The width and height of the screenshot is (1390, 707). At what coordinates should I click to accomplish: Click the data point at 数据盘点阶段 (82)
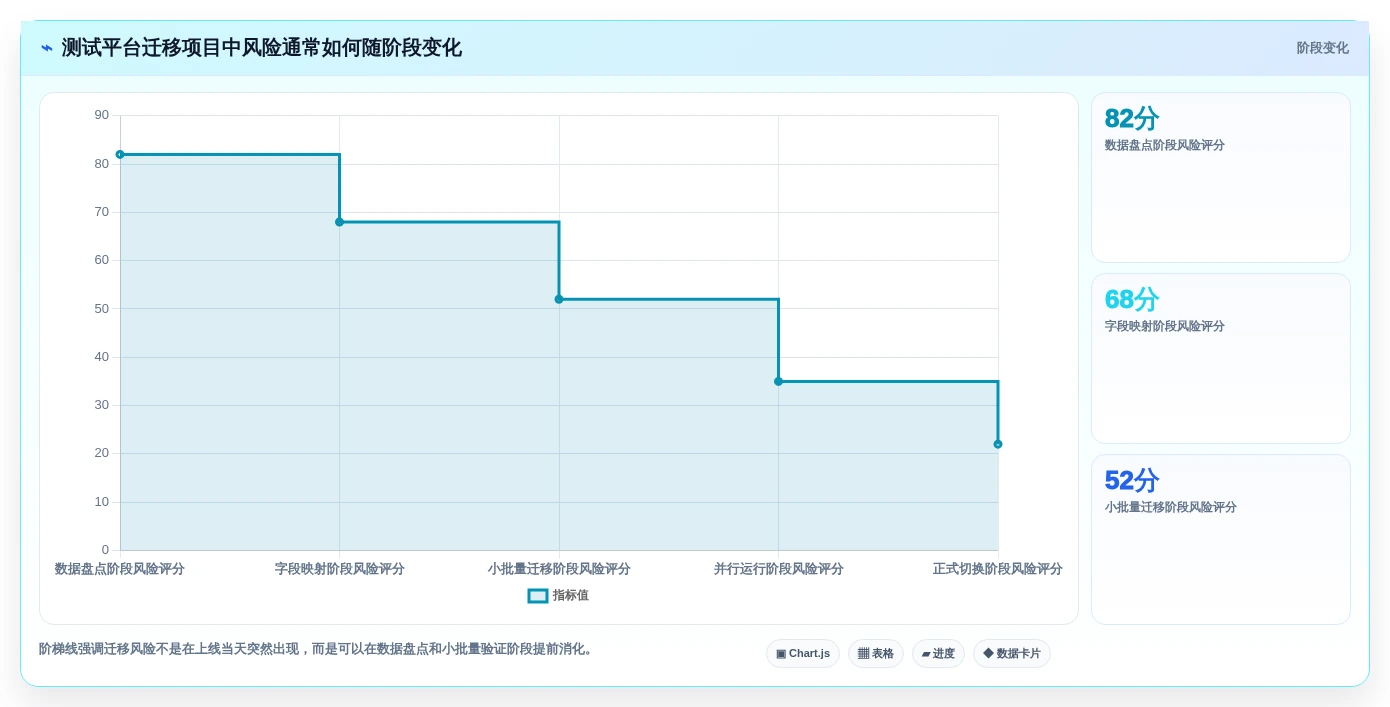tap(120, 154)
